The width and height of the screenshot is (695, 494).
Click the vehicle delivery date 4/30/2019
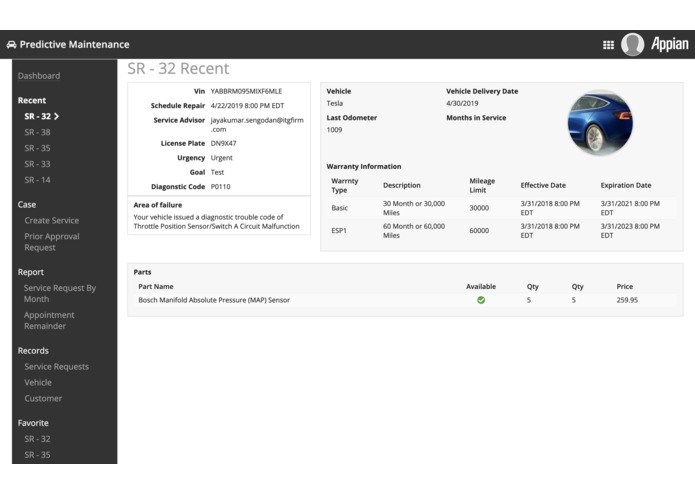(462, 104)
